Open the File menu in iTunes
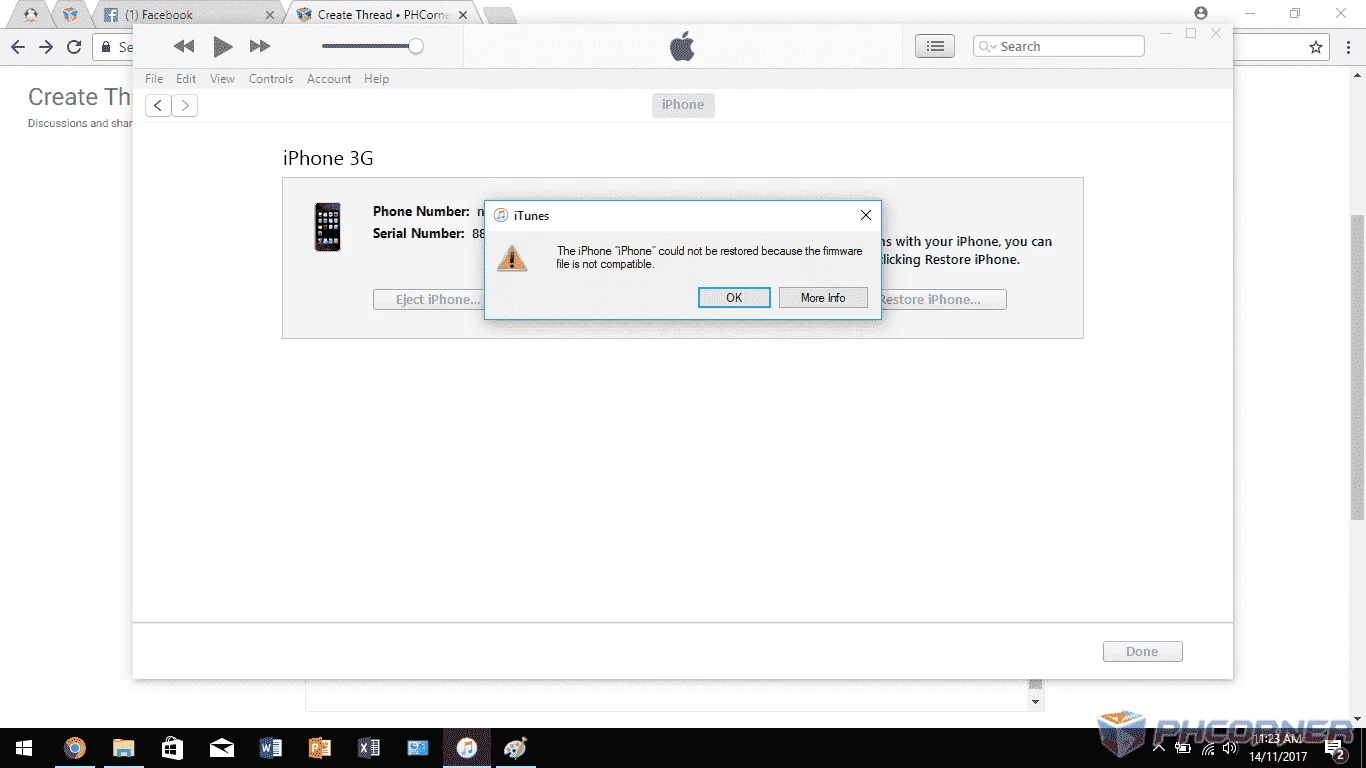The image size is (1366, 768). point(154,79)
